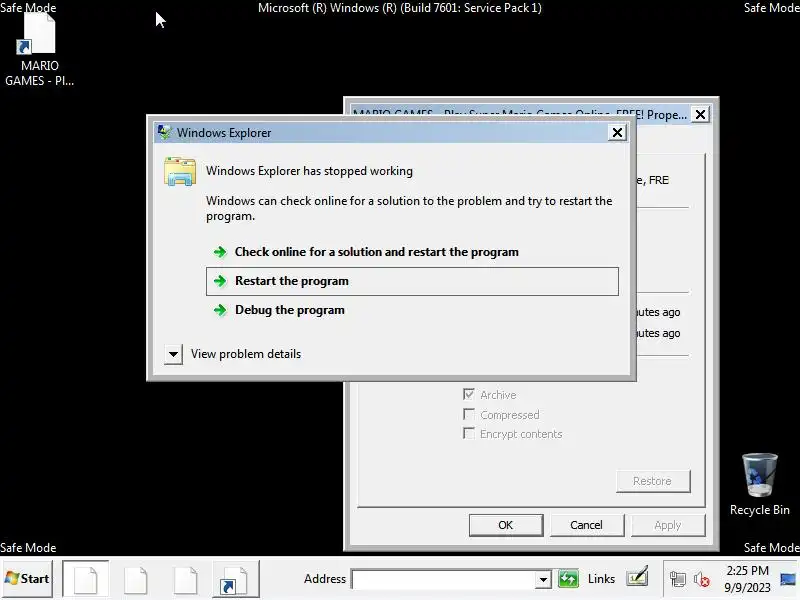Screen dimensions: 800x600
Task: Click the Windows Explorer folder icon in dialog
Action: [x=180, y=172]
